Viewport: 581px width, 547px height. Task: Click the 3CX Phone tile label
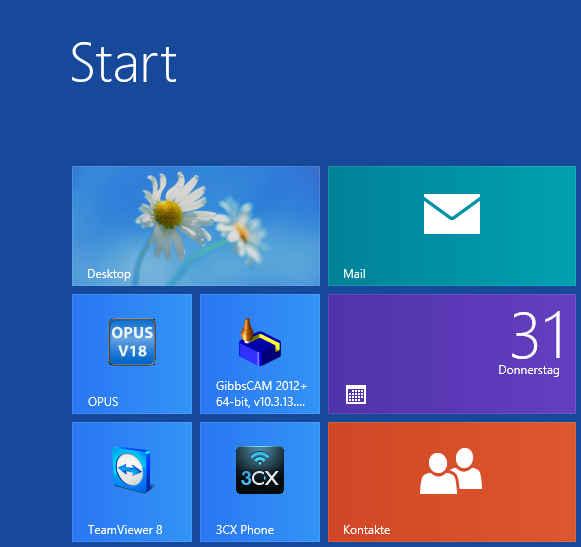pyautogui.click(x=245, y=530)
